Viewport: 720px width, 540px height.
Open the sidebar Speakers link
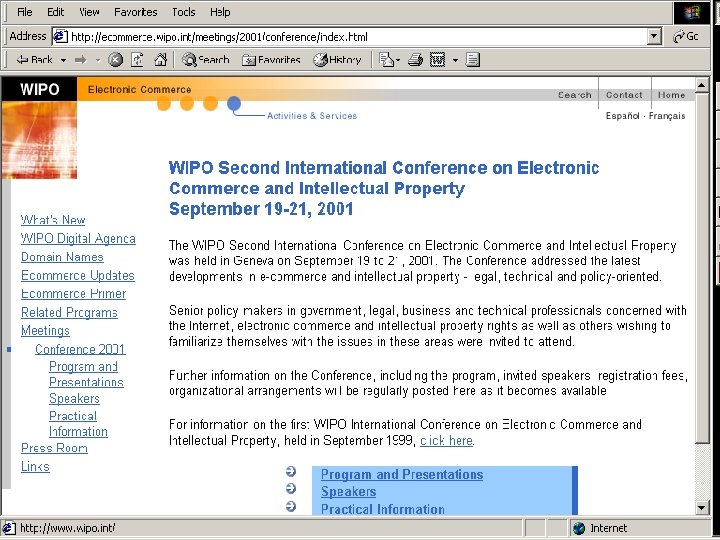74,399
